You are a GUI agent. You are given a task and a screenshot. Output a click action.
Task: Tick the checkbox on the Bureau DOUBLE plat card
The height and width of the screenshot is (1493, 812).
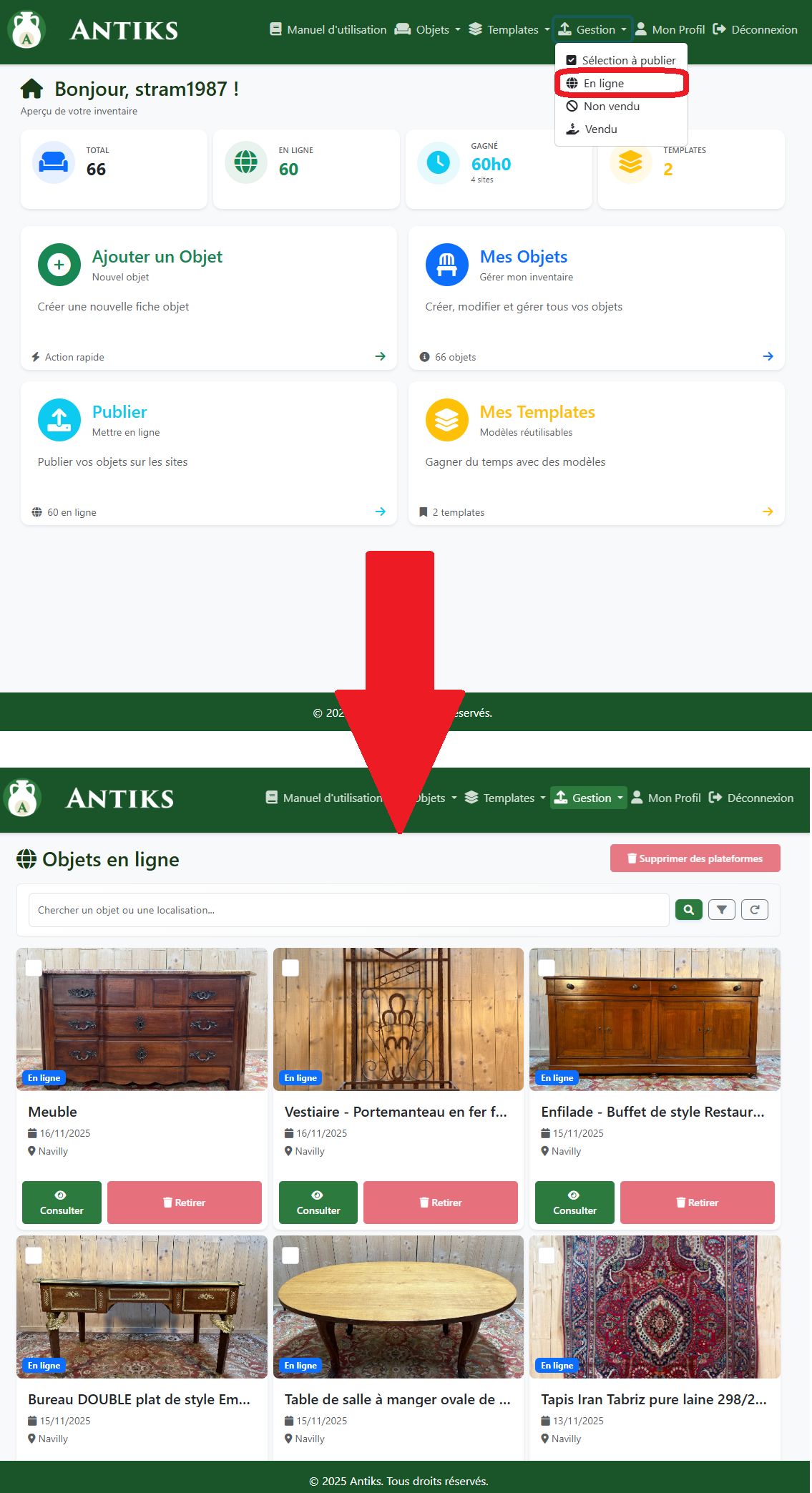34,1255
